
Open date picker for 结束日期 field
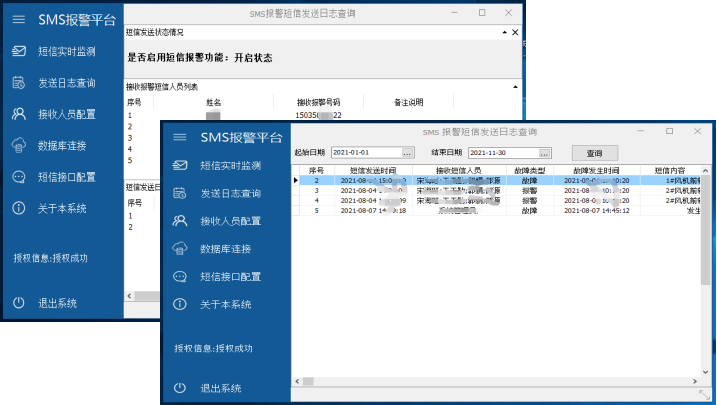tap(544, 153)
